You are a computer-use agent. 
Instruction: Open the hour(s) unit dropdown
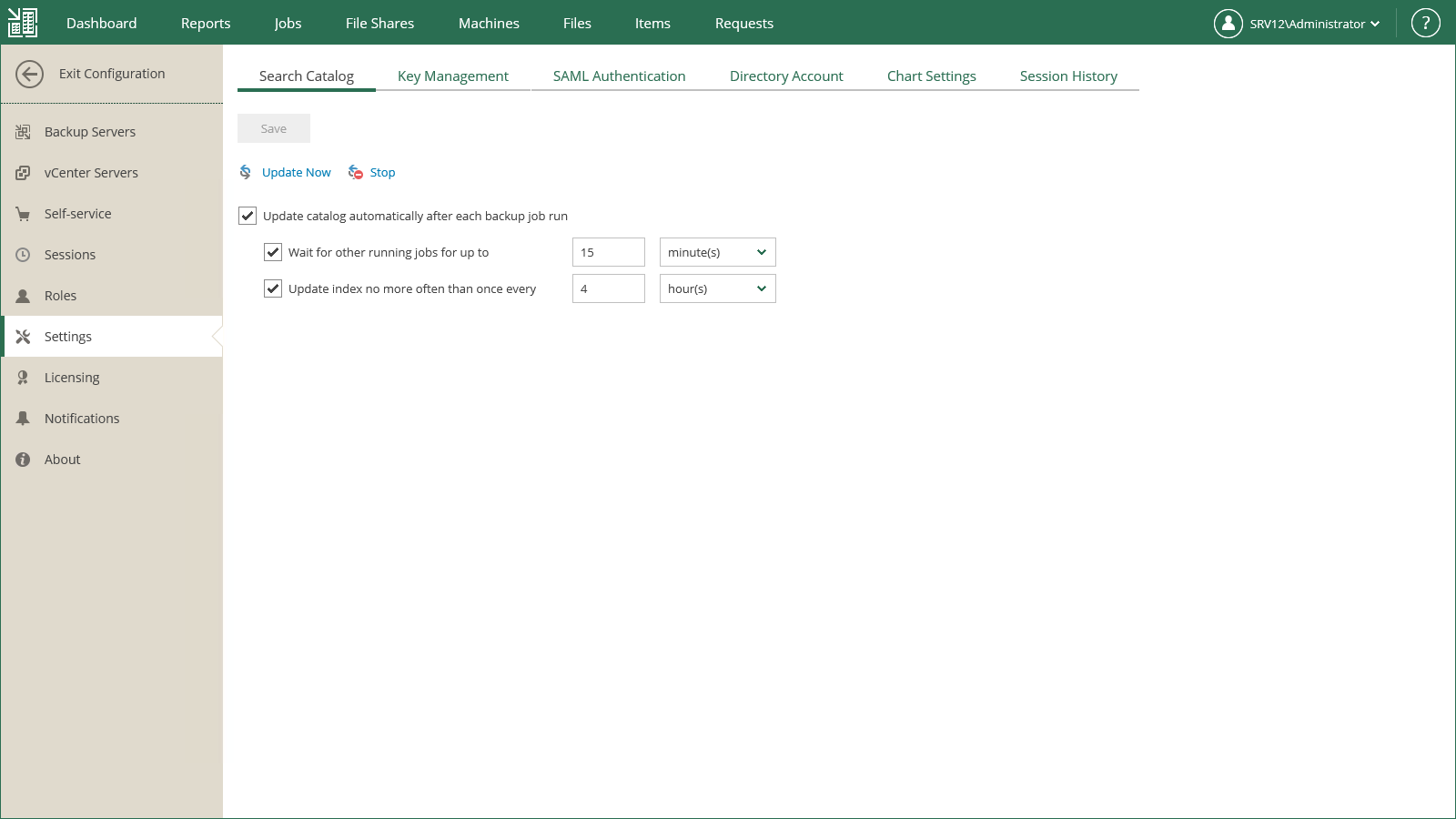point(718,288)
